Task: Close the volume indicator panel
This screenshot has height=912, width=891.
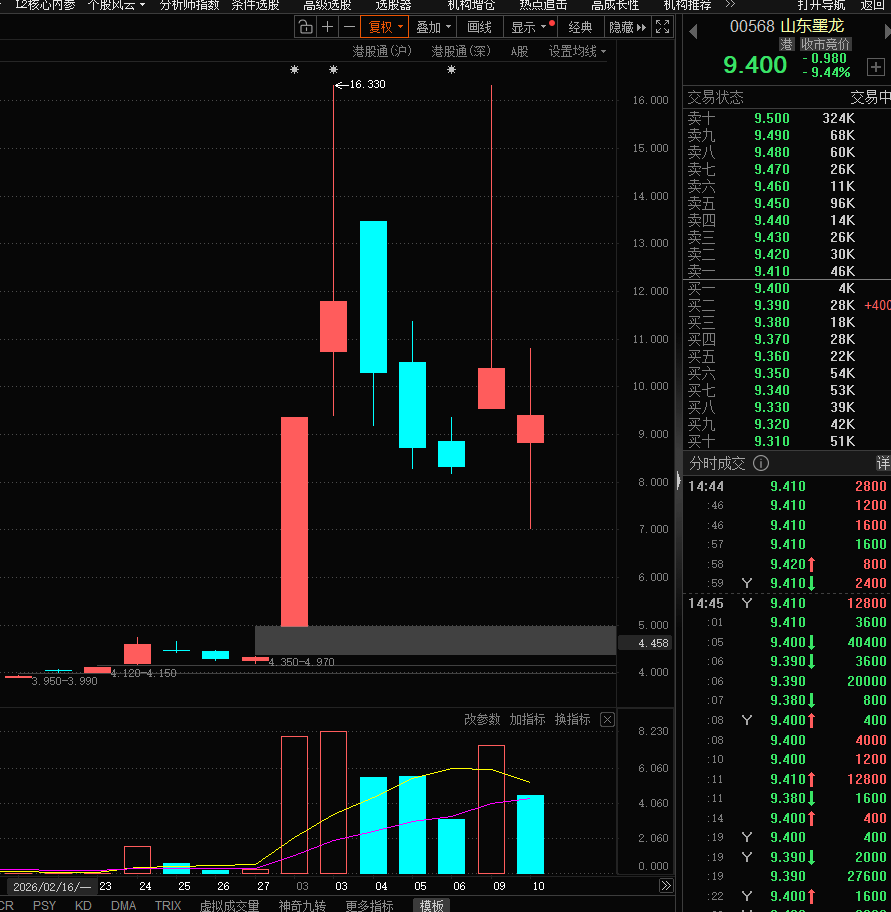Action: click(x=607, y=720)
